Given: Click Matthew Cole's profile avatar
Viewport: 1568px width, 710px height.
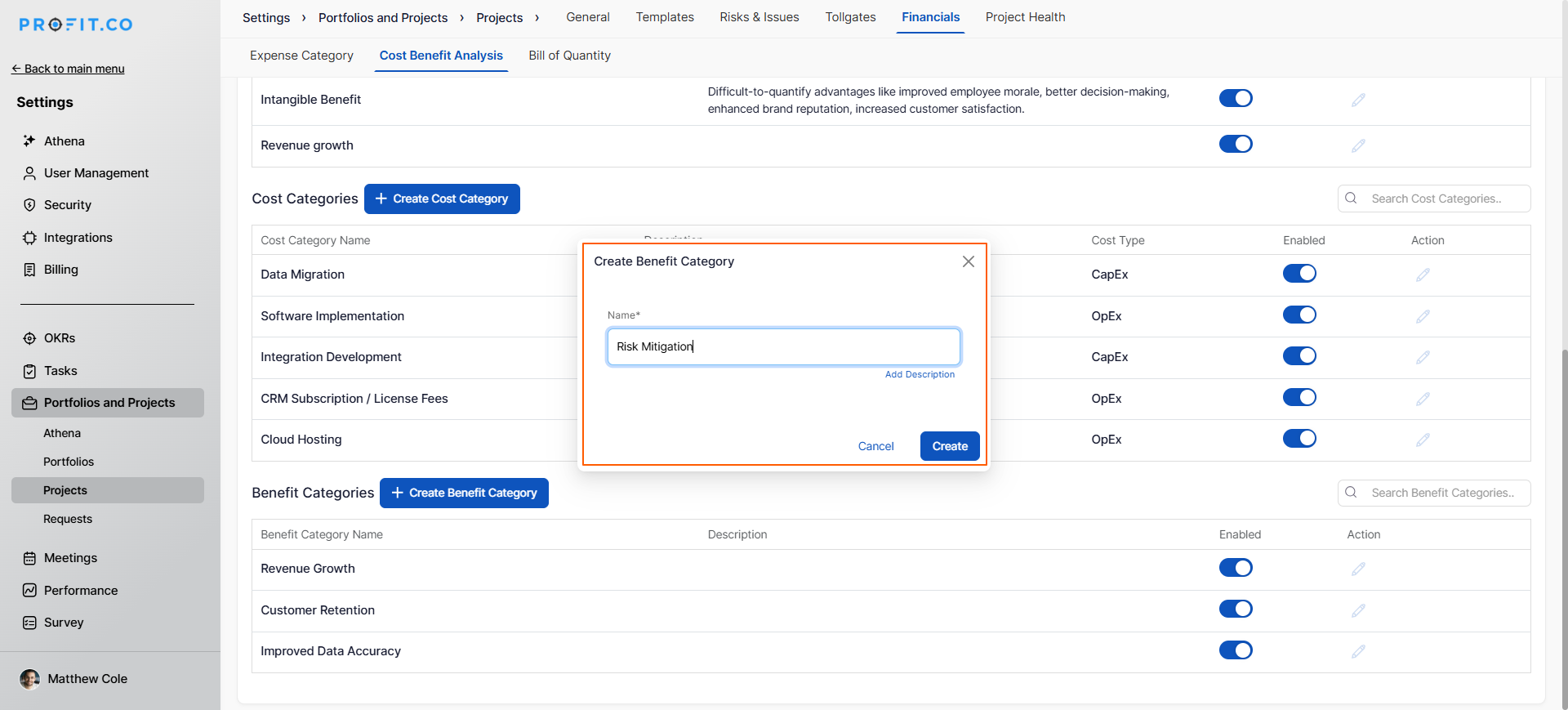Looking at the screenshot, I should (x=29, y=679).
